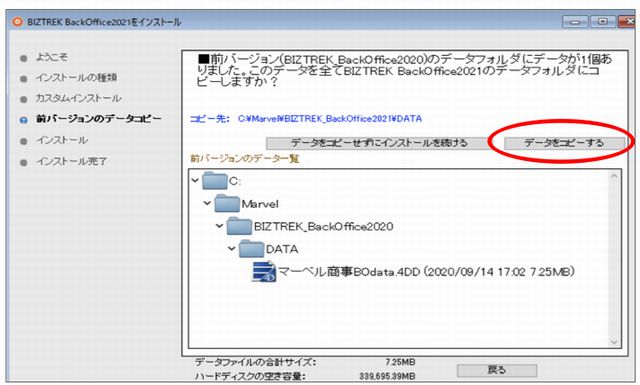
Task: Collapse the BIZTREK_BackOffice2020 folder chevron
Action: click(220, 225)
